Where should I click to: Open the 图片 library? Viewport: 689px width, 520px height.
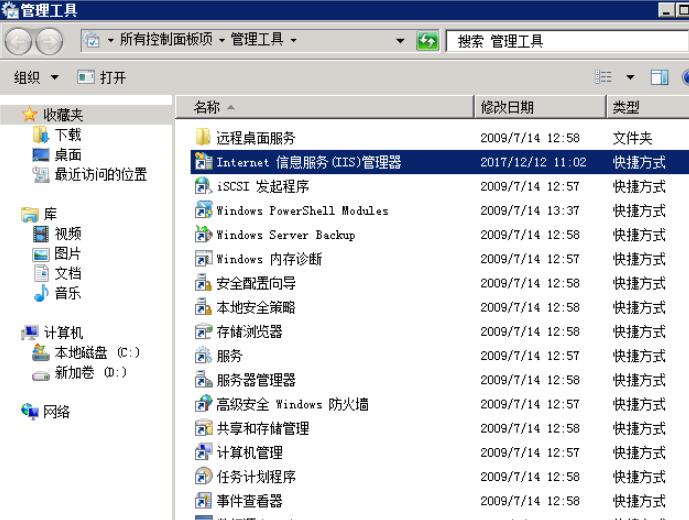tap(68, 253)
